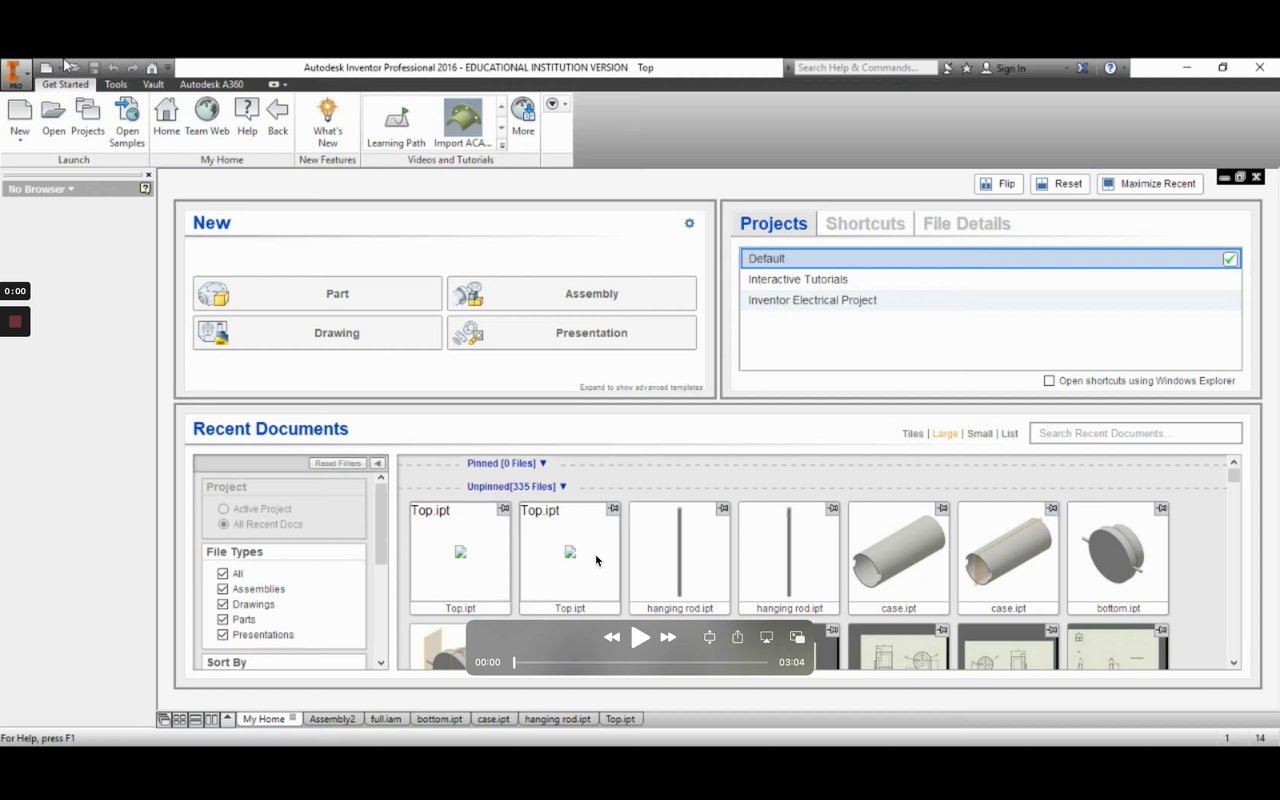Click the video share icon

[738, 637]
